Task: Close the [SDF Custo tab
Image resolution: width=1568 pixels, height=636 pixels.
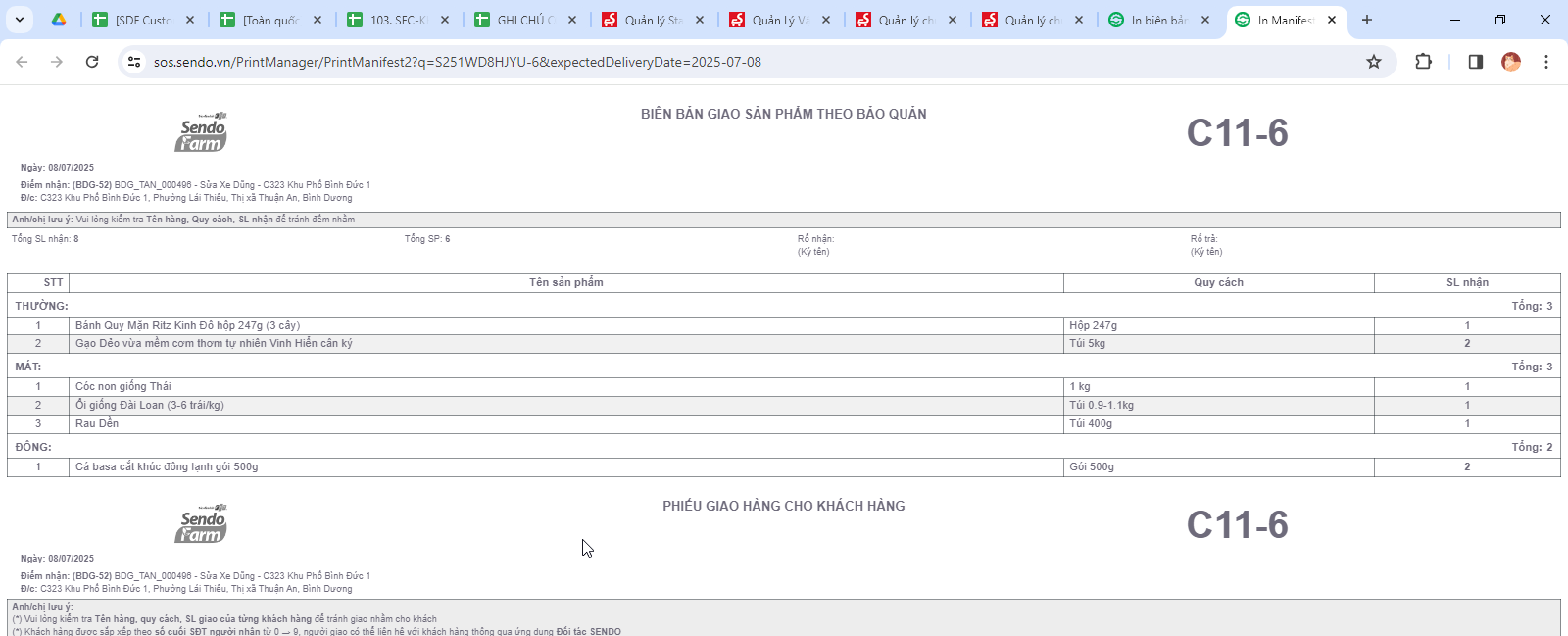Action: pyautogui.click(x=190, y=20)
